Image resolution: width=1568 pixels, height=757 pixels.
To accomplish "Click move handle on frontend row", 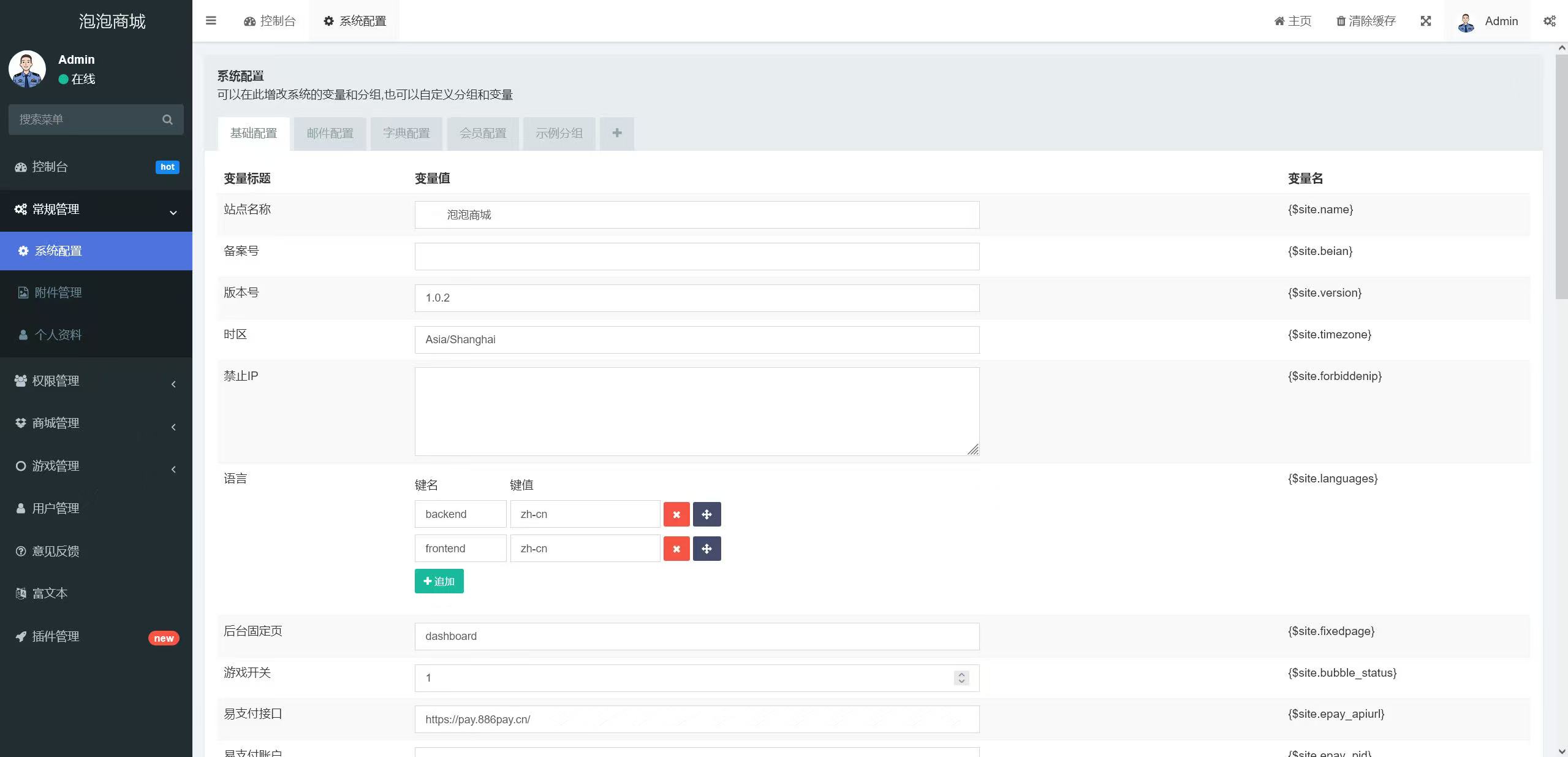I will point(706,549).
